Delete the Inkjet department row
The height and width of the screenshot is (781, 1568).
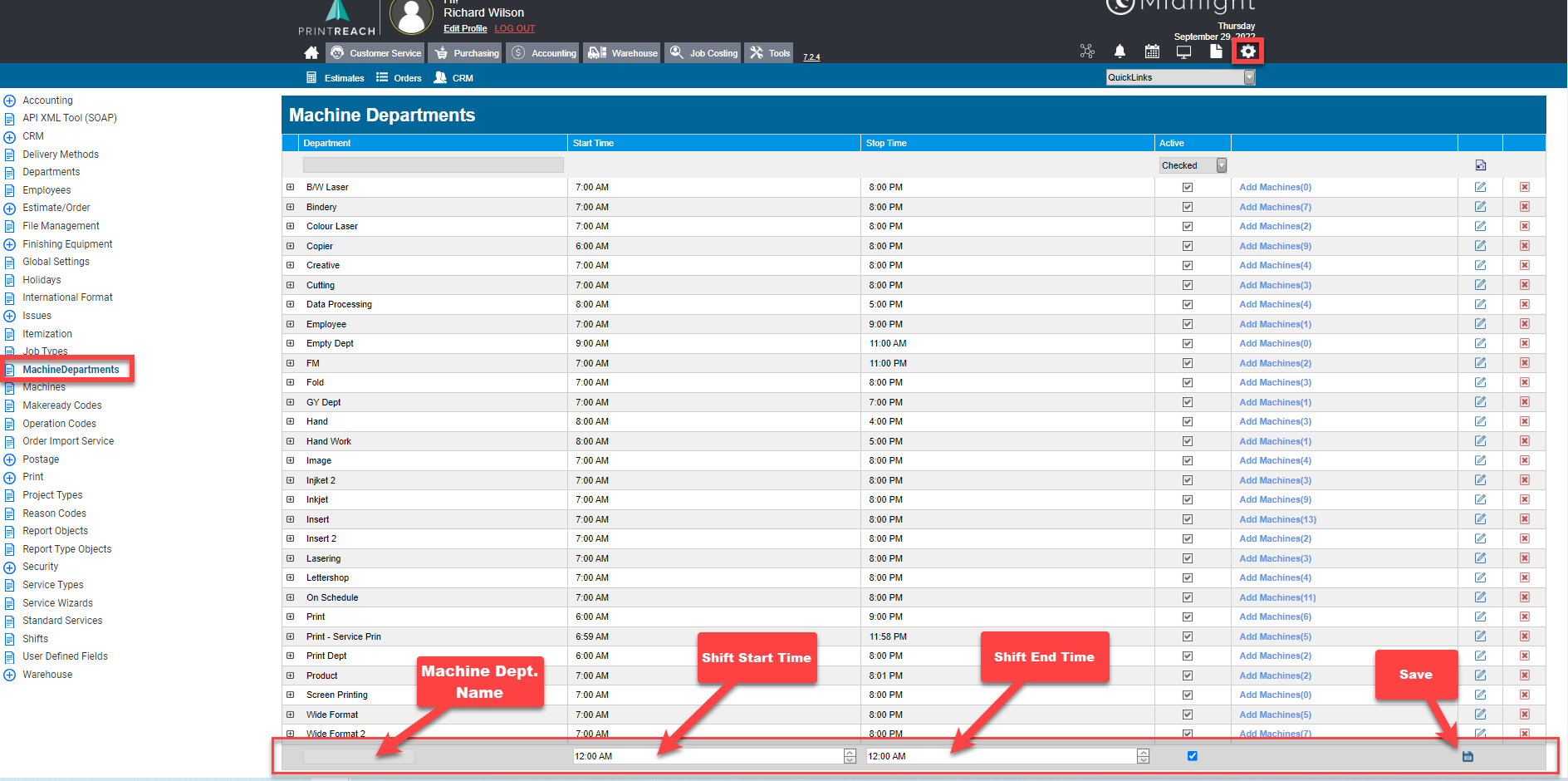[1525, 499]
